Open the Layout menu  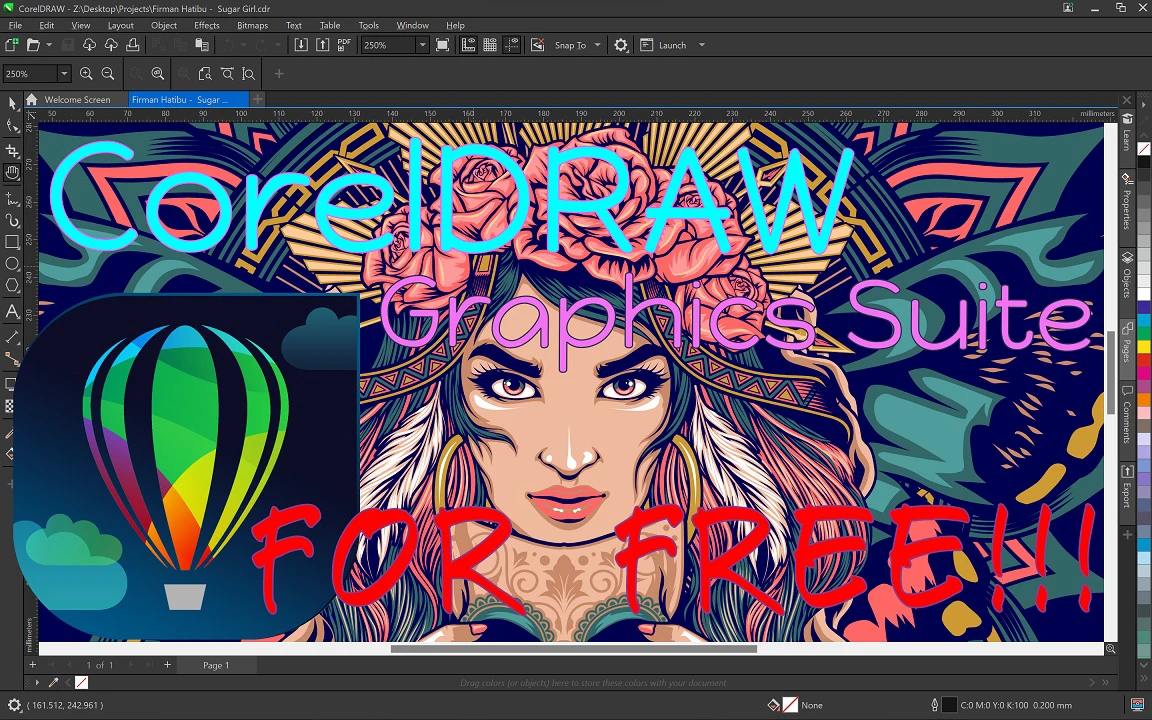tap(120, 25)
